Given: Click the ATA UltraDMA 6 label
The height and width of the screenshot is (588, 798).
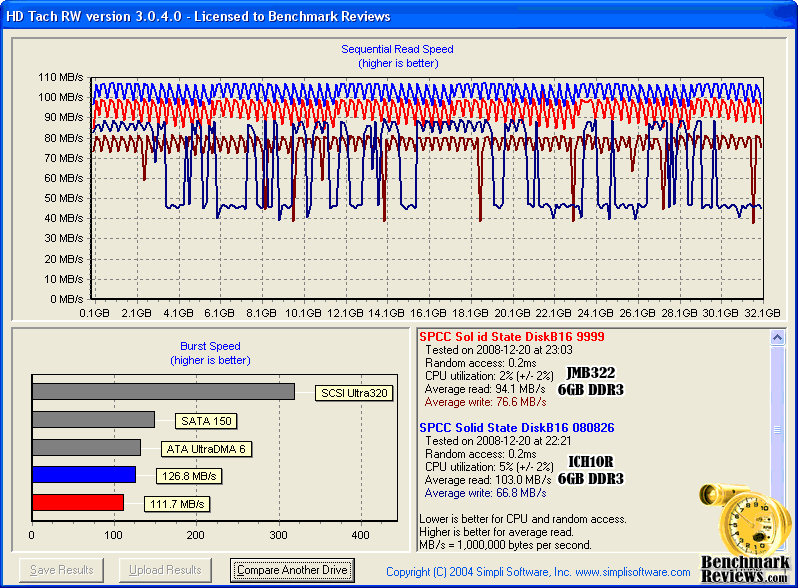Looking at the screenshot, I should click(206, 449).
